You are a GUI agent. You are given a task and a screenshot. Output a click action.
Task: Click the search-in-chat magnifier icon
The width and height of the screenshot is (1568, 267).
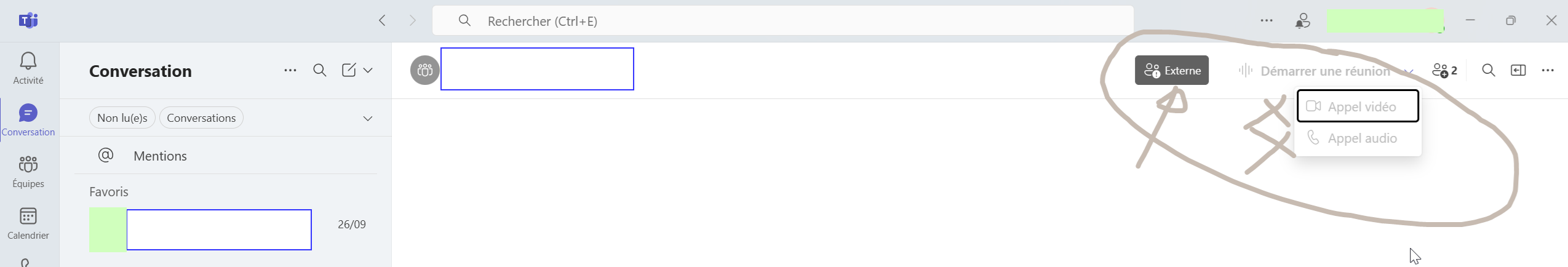[1489, 71]
